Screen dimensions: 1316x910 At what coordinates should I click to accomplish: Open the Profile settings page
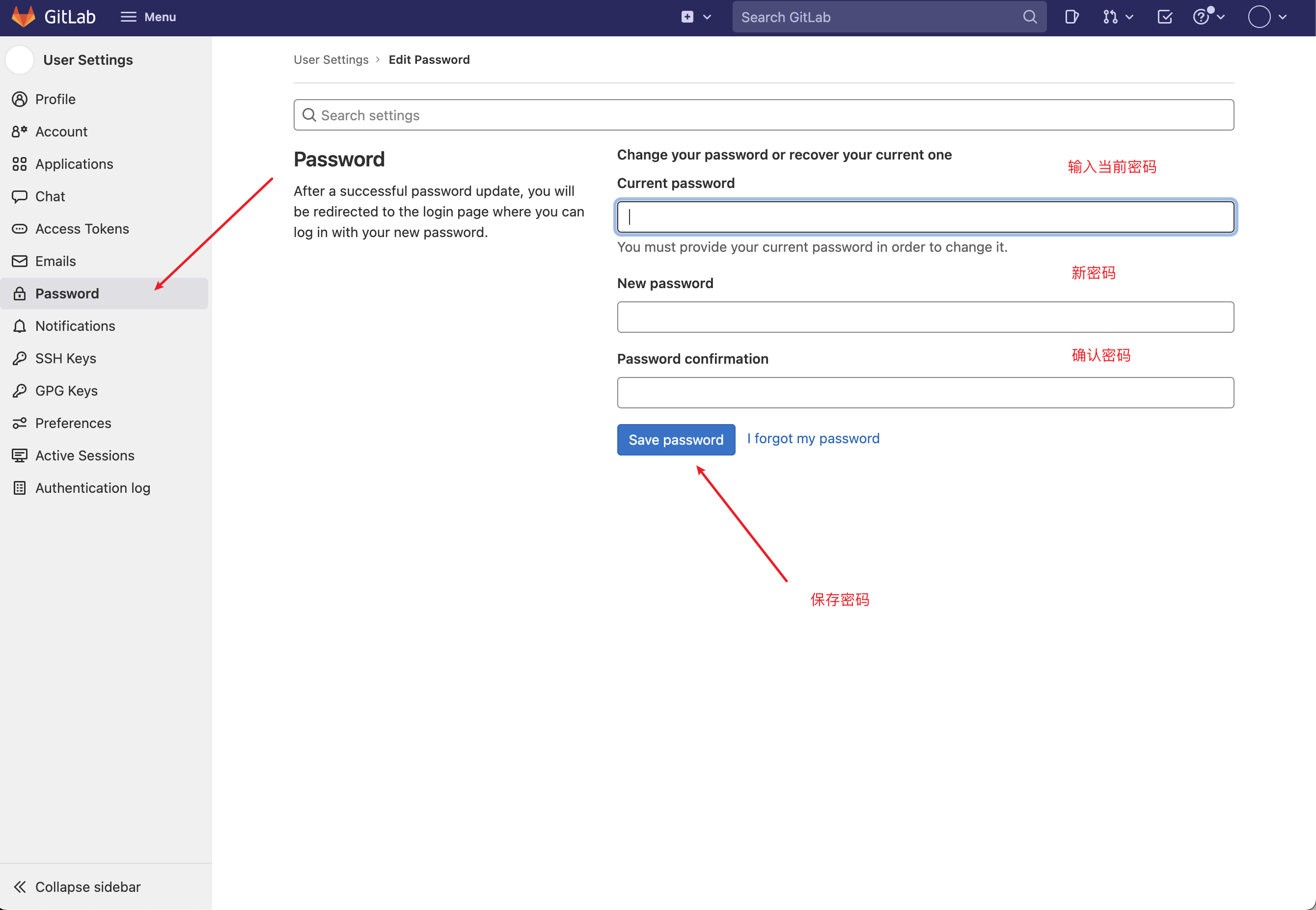pyautogui.click(x=56, y=98)
